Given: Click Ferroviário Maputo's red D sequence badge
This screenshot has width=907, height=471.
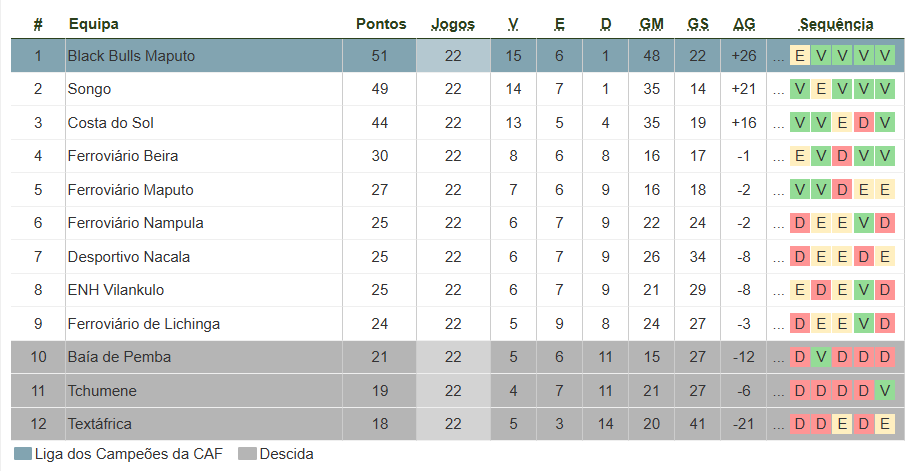Looking at the screenshot, I should pos(842,190).
